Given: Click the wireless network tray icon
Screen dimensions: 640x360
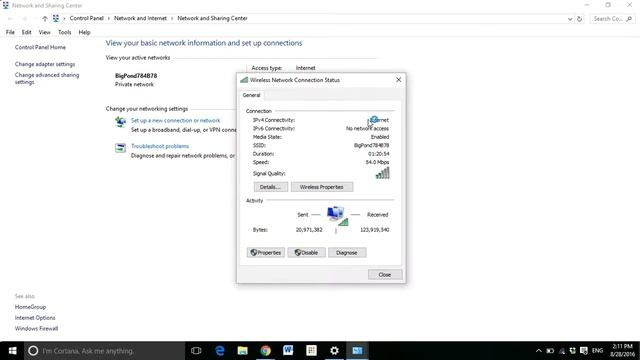Looking at the screenshot, I should 562,351.
